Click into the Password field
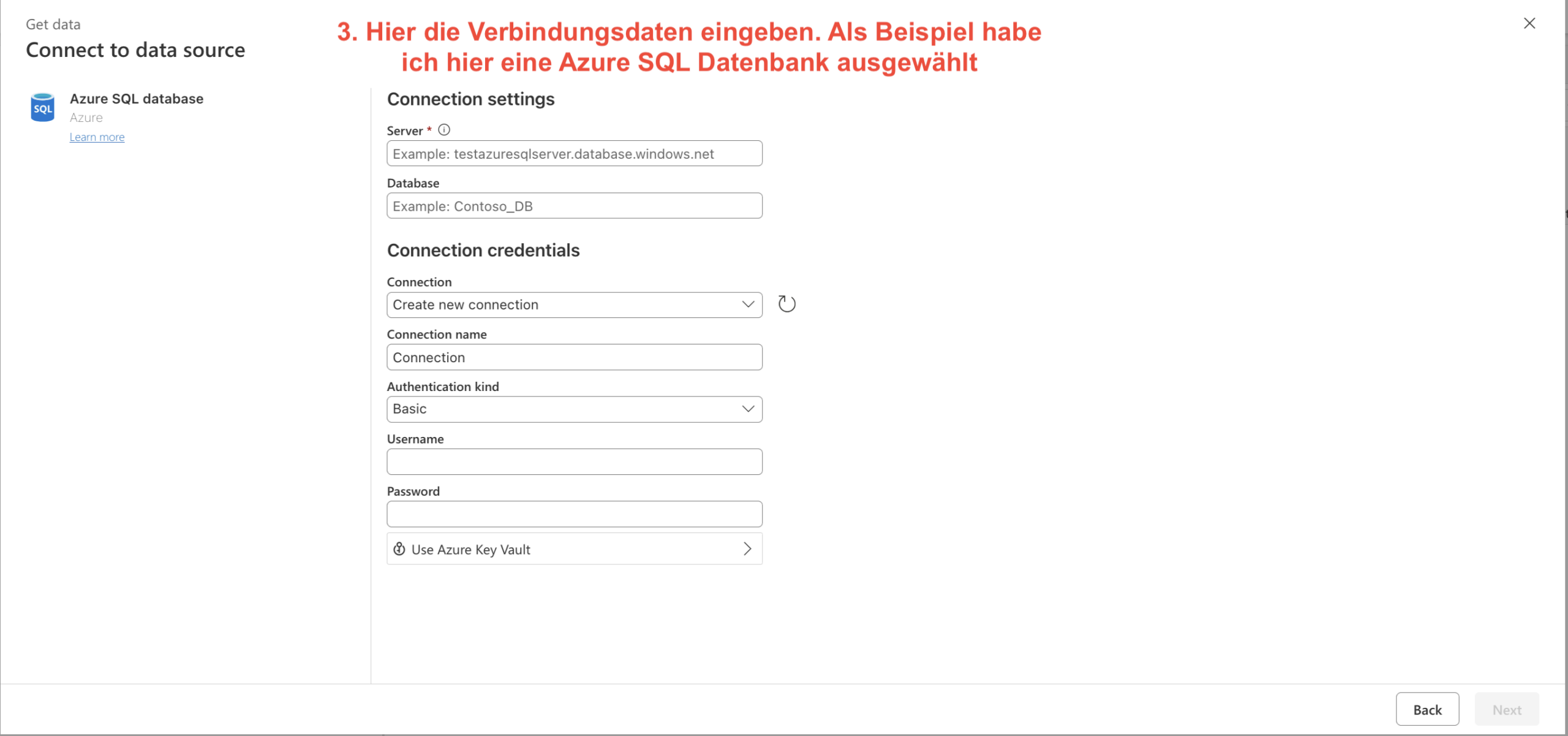 click(x=574, y=514)
